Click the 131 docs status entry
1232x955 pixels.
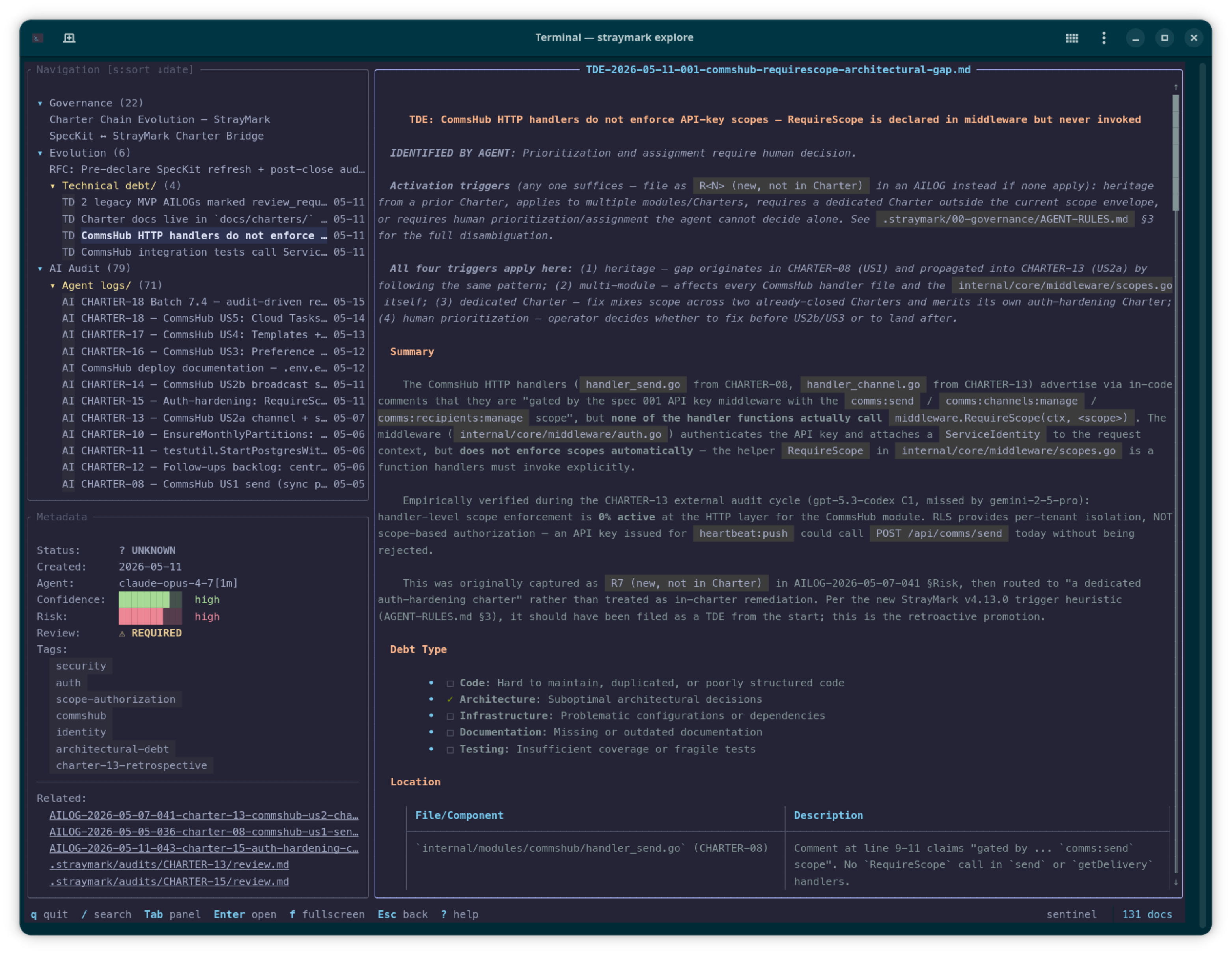click(1147, 914)
